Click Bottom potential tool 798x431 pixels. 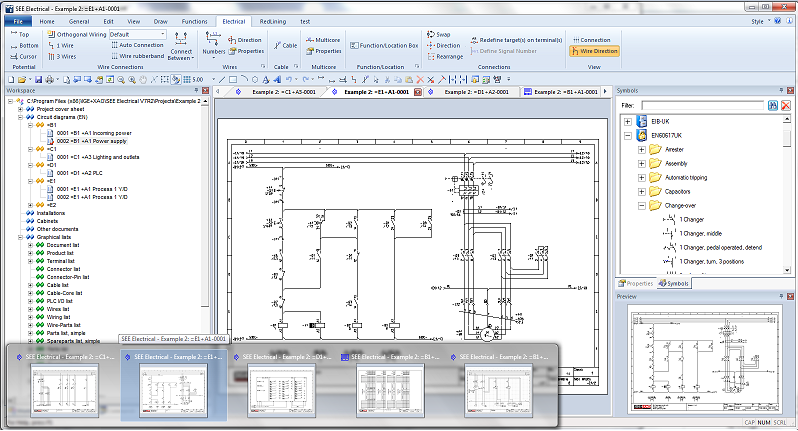(24, 45)
